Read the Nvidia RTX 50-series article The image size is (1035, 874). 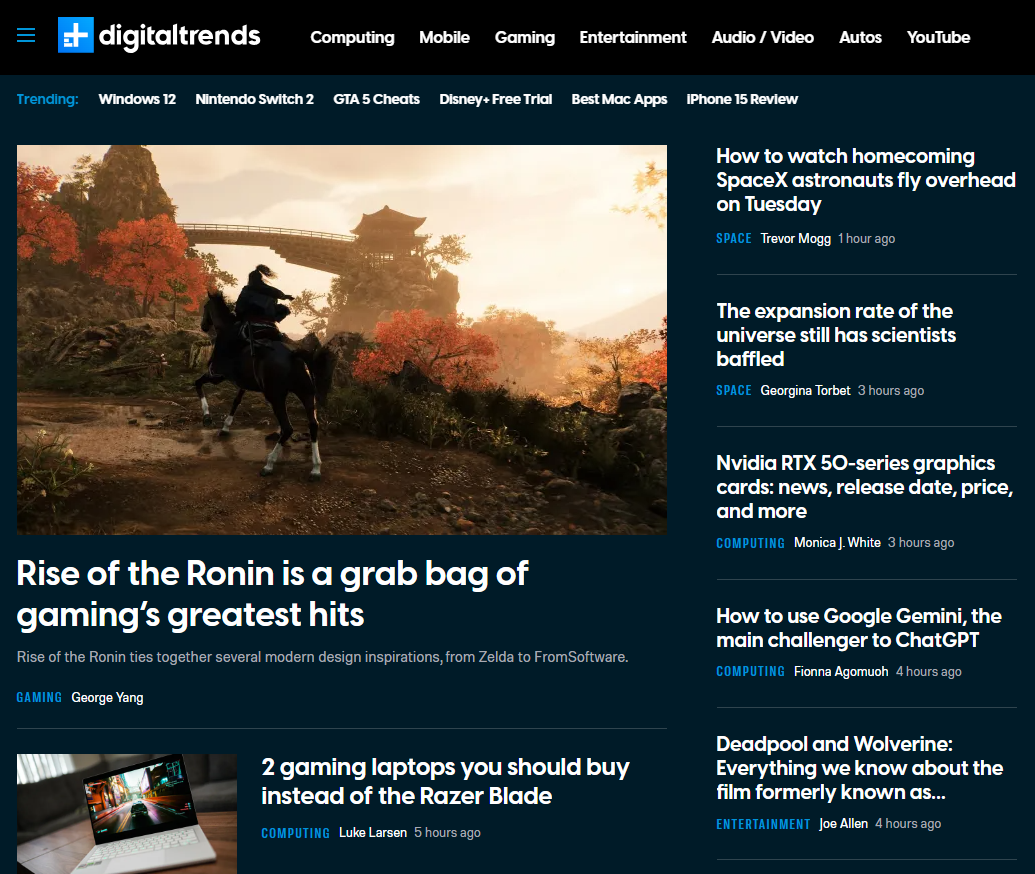(864, 487)
